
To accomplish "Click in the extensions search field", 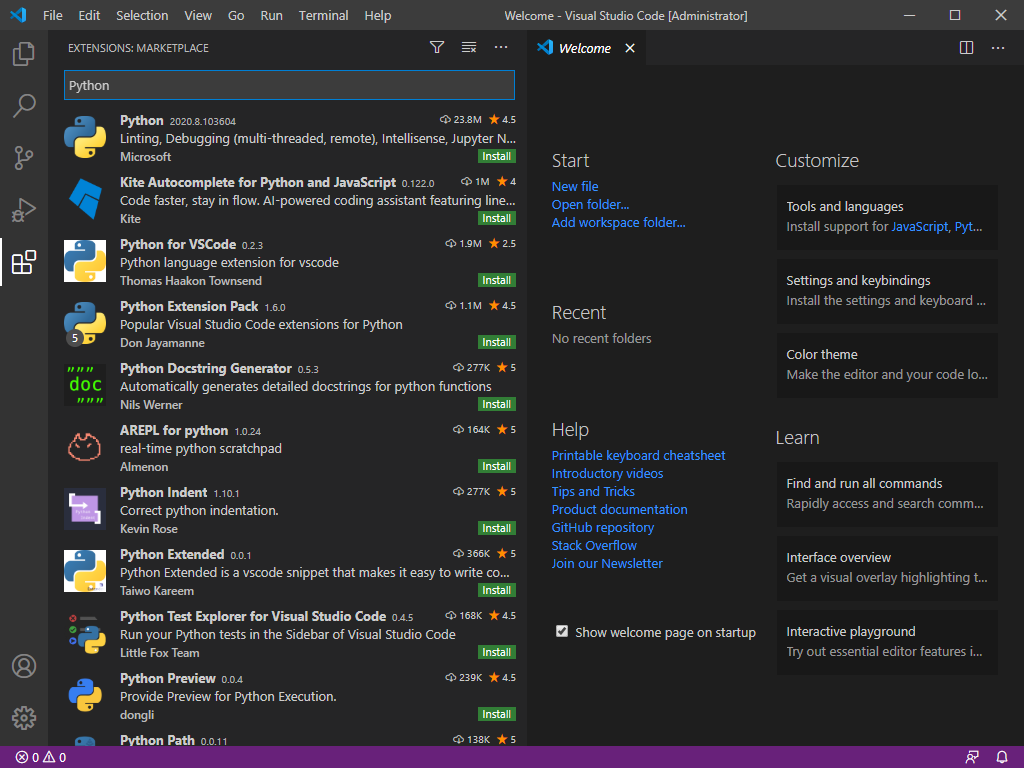I will [289, 85].
